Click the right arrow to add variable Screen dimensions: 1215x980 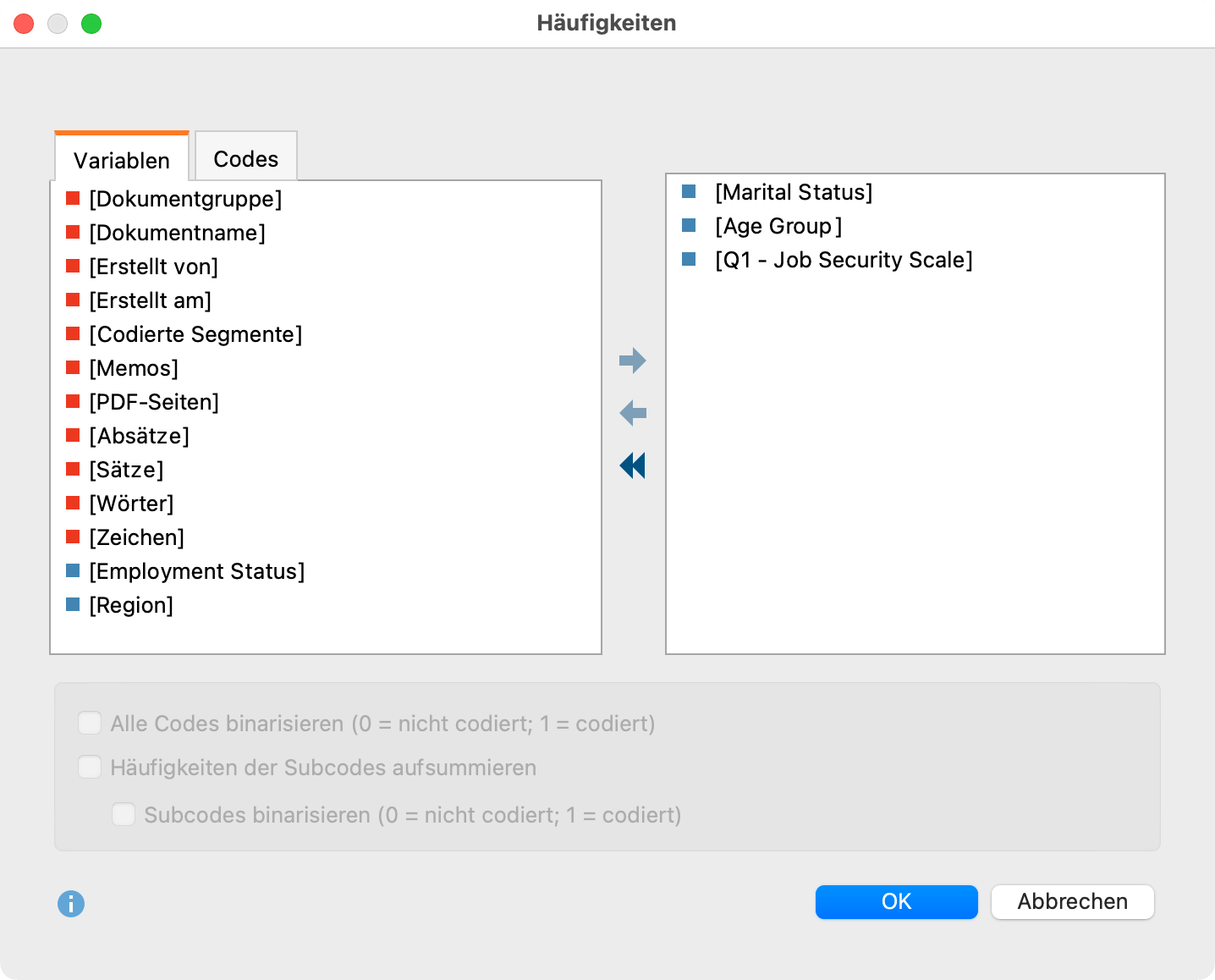[633, 361]
